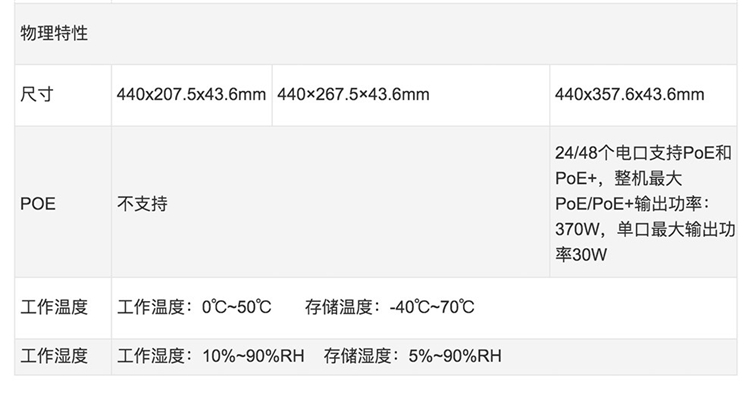The width and height of the screenshot is (750, 394).
Task: Click the 0℃~50℃ working temperature value
Action: (x=237, y=307)
